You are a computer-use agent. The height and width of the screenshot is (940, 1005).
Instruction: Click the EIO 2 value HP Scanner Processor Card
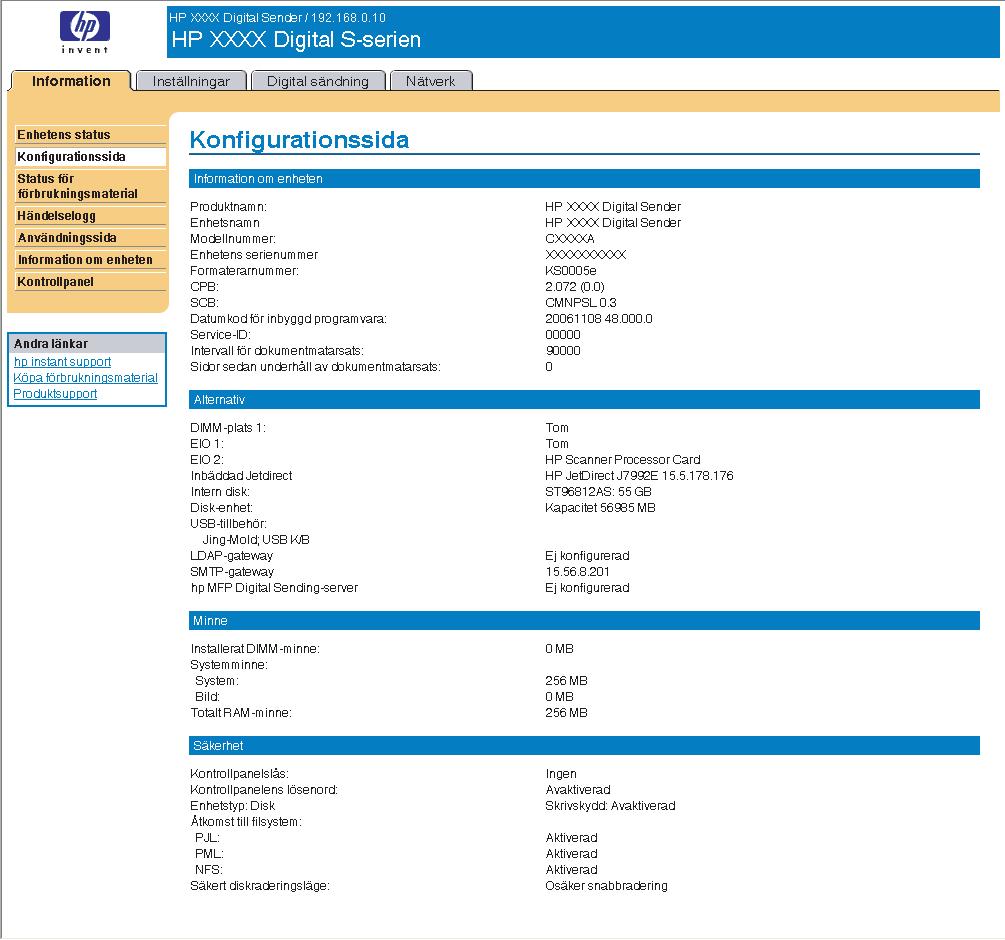pyautogui.click(x=622, y=459)
